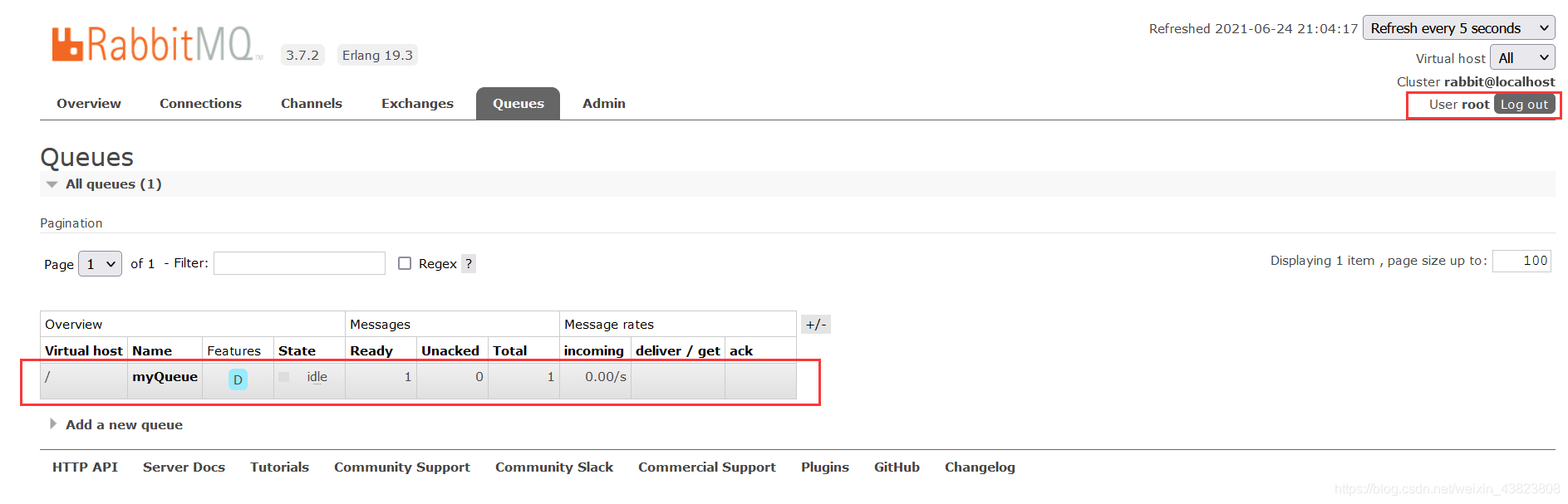This screenshot has height=504, width=1568.
Task: Click into the queue Filter text field
Action: [x=299, y=263]
